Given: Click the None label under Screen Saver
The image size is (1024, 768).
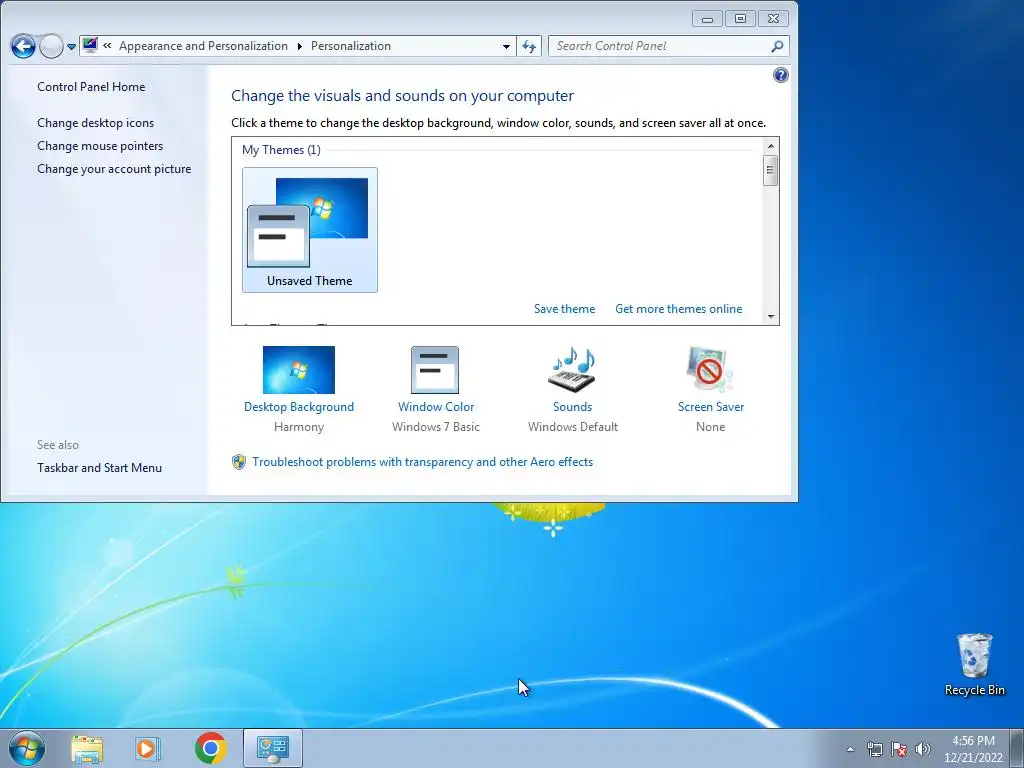Looking at the screenshot, I should 711,426.
